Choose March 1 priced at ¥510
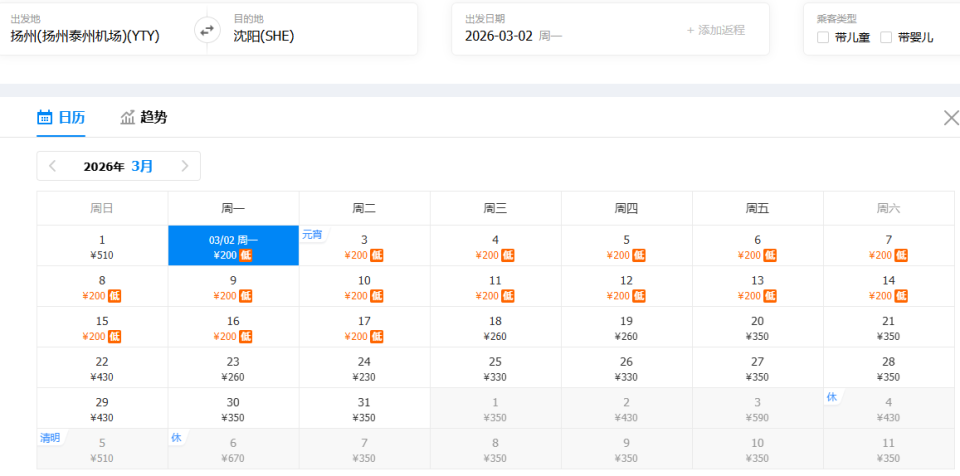Image resolution: width=960 pixels, height=476 pixels. point(102,246)
